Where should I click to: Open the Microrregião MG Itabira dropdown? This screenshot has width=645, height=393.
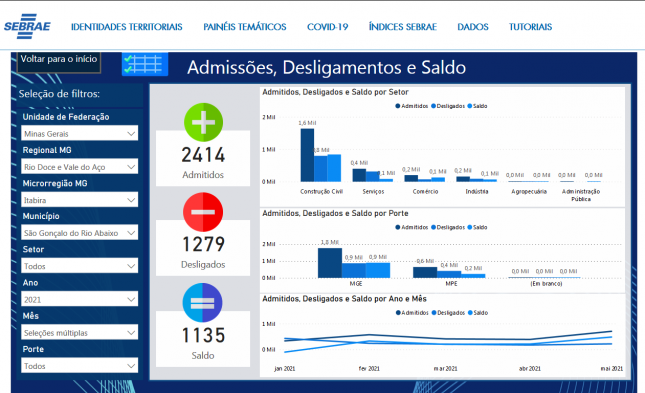tap(79, 200)
